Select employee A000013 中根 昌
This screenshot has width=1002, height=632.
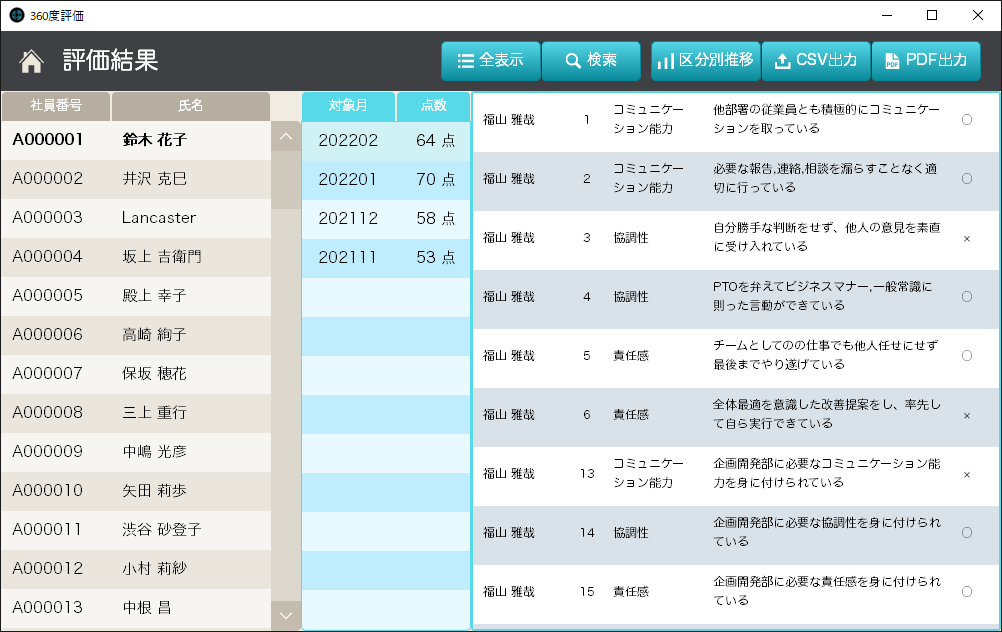(135, 608)
